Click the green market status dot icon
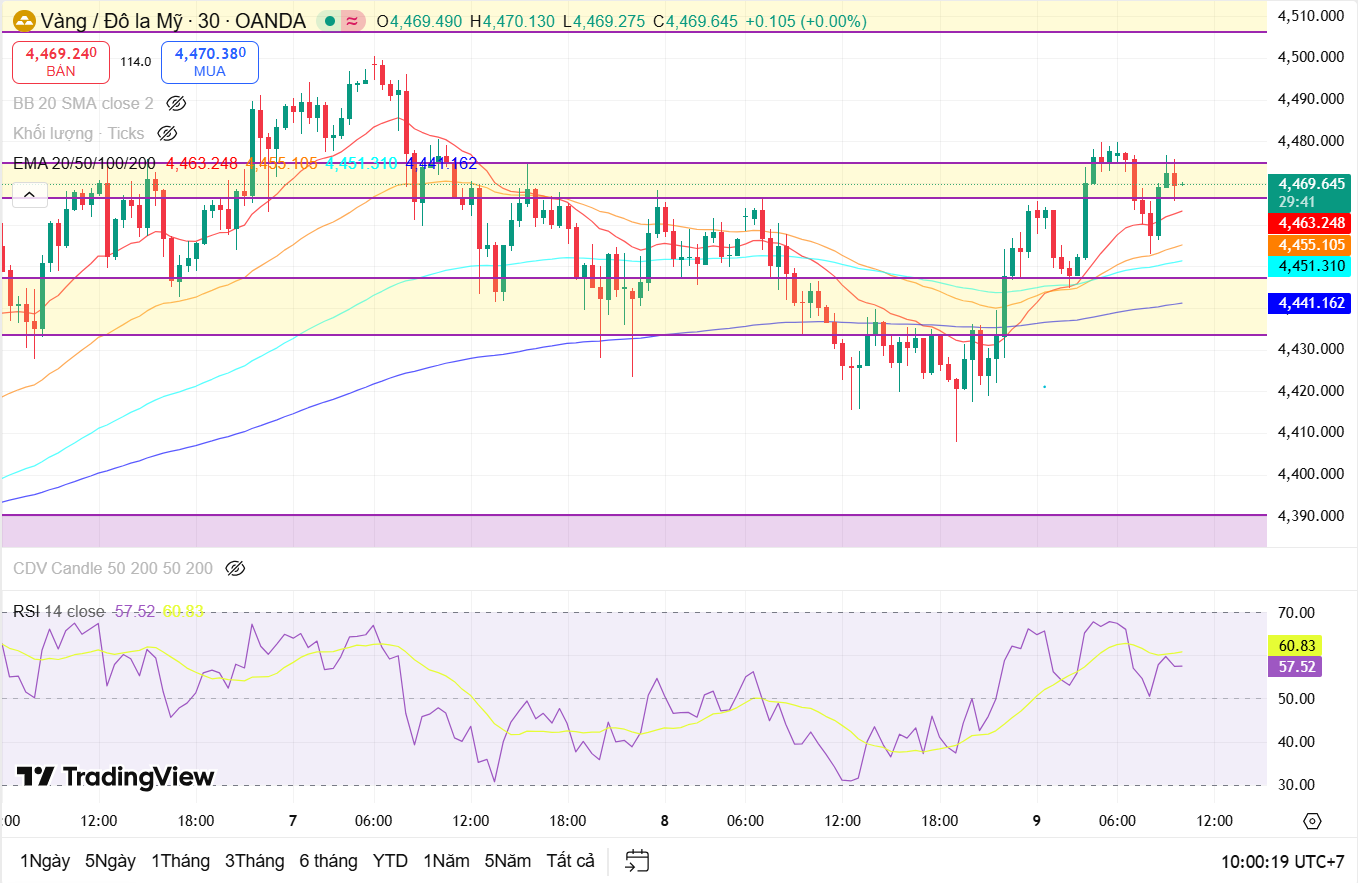 point(329,21)
